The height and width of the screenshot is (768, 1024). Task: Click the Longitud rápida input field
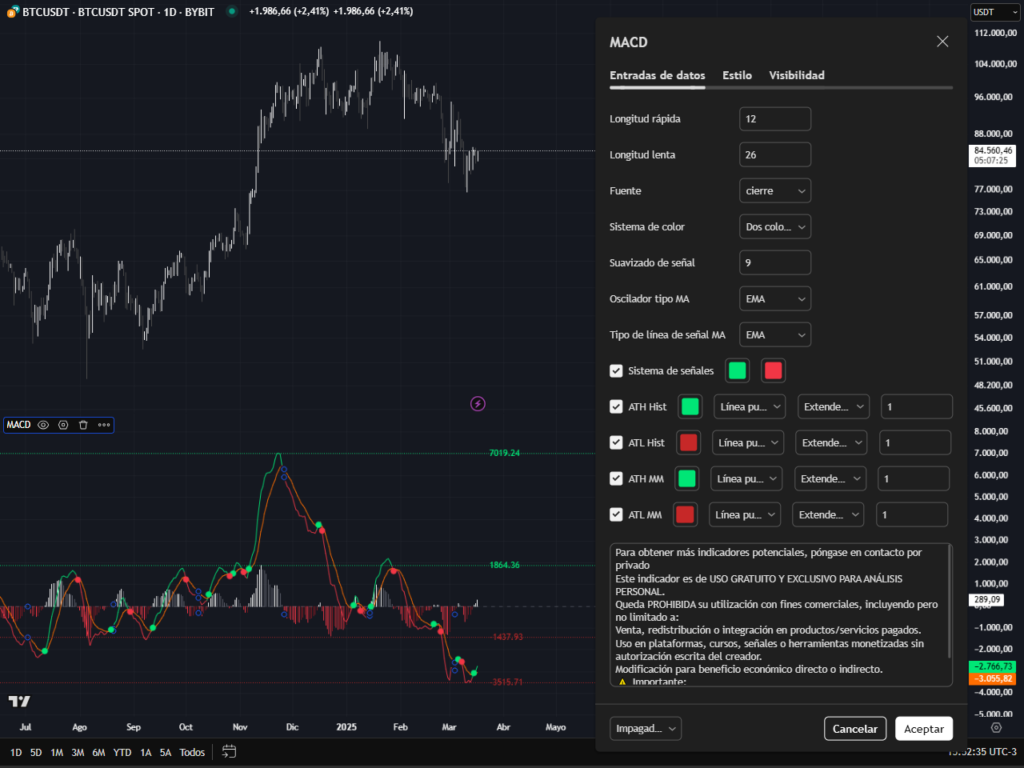775,119
